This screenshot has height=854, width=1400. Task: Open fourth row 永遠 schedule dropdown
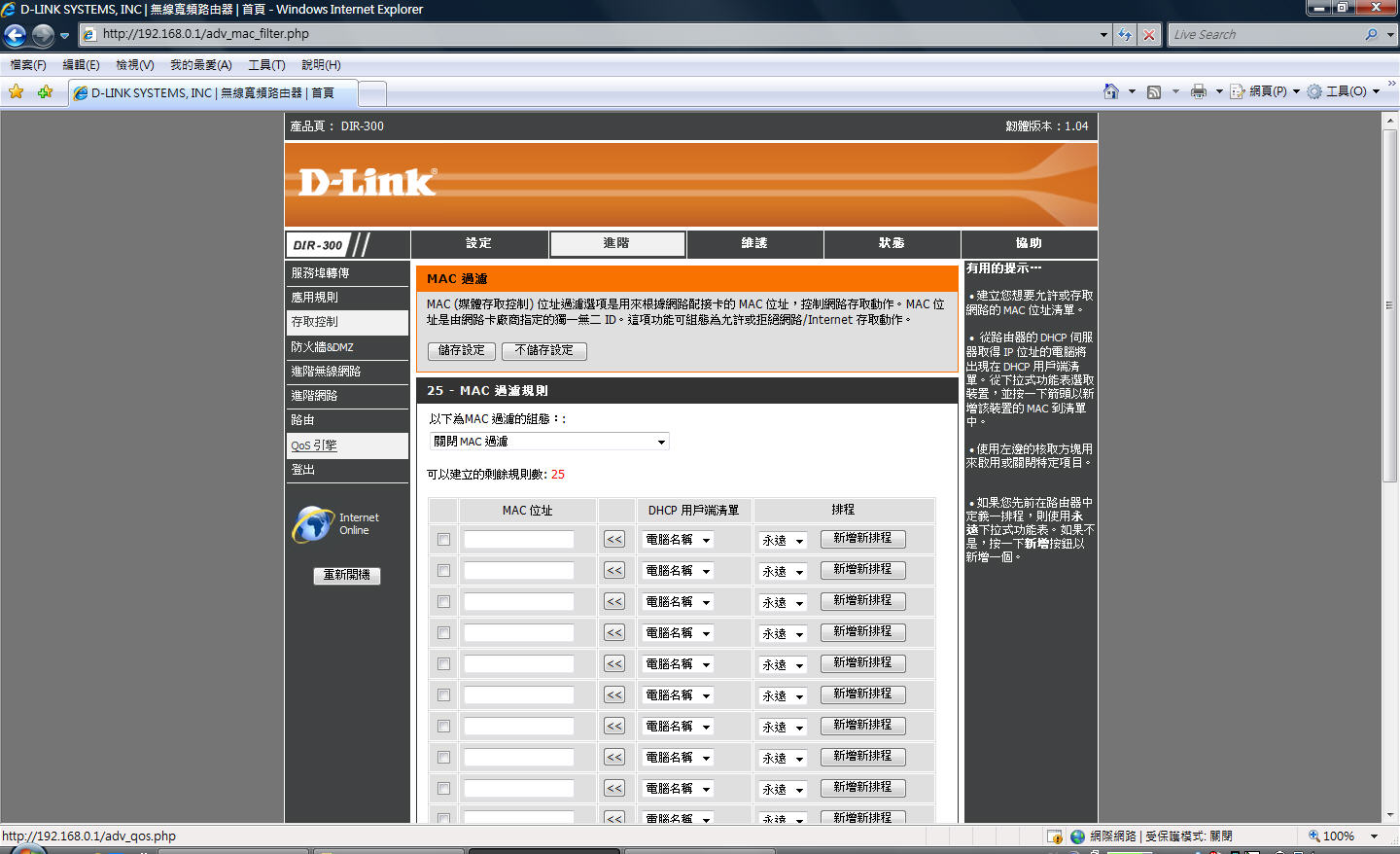783,634
